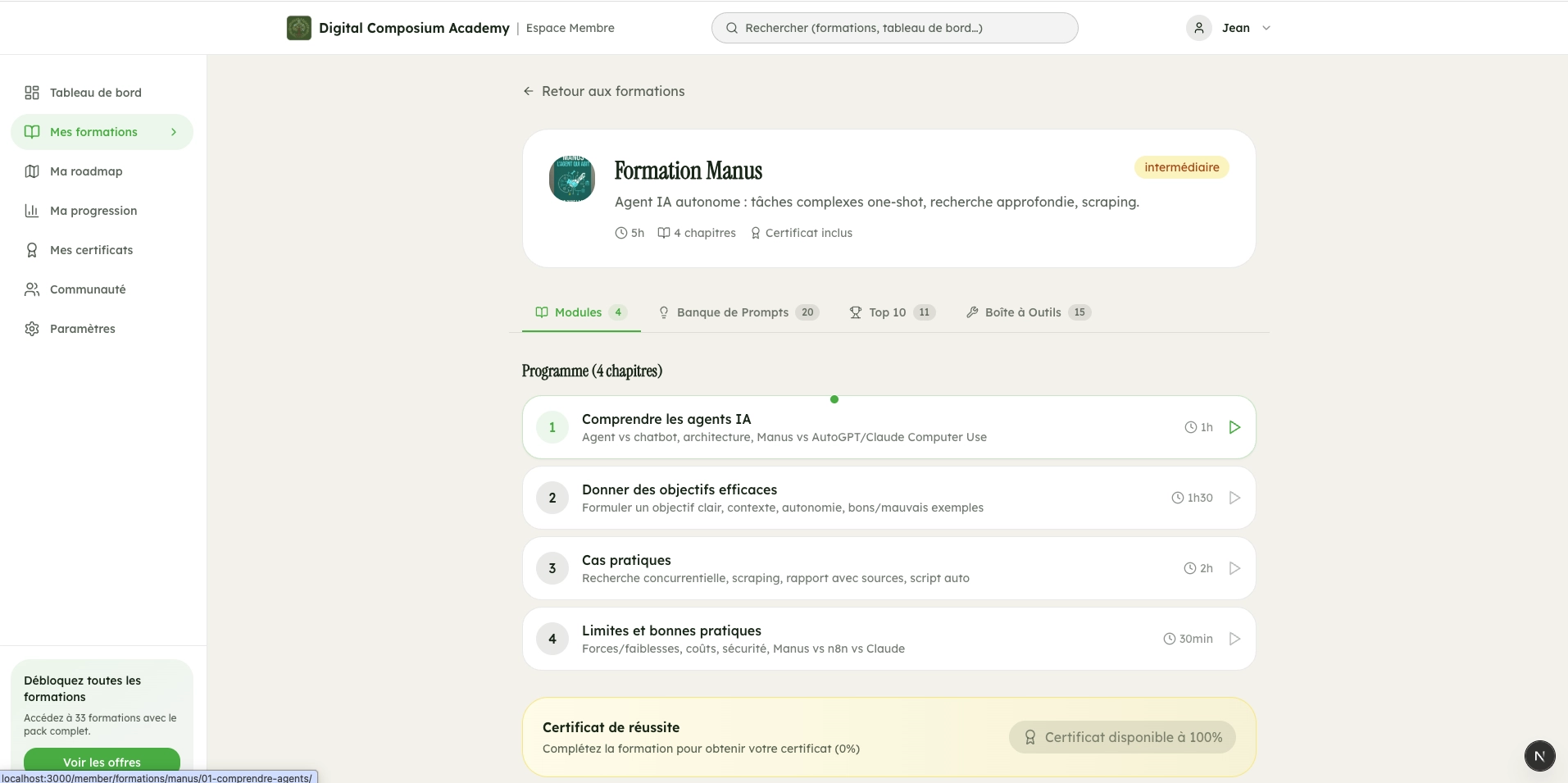This screenshot has width=1568, height=783.
Task: Click the search magnifier icon
Action: click(x=732, y=27)
